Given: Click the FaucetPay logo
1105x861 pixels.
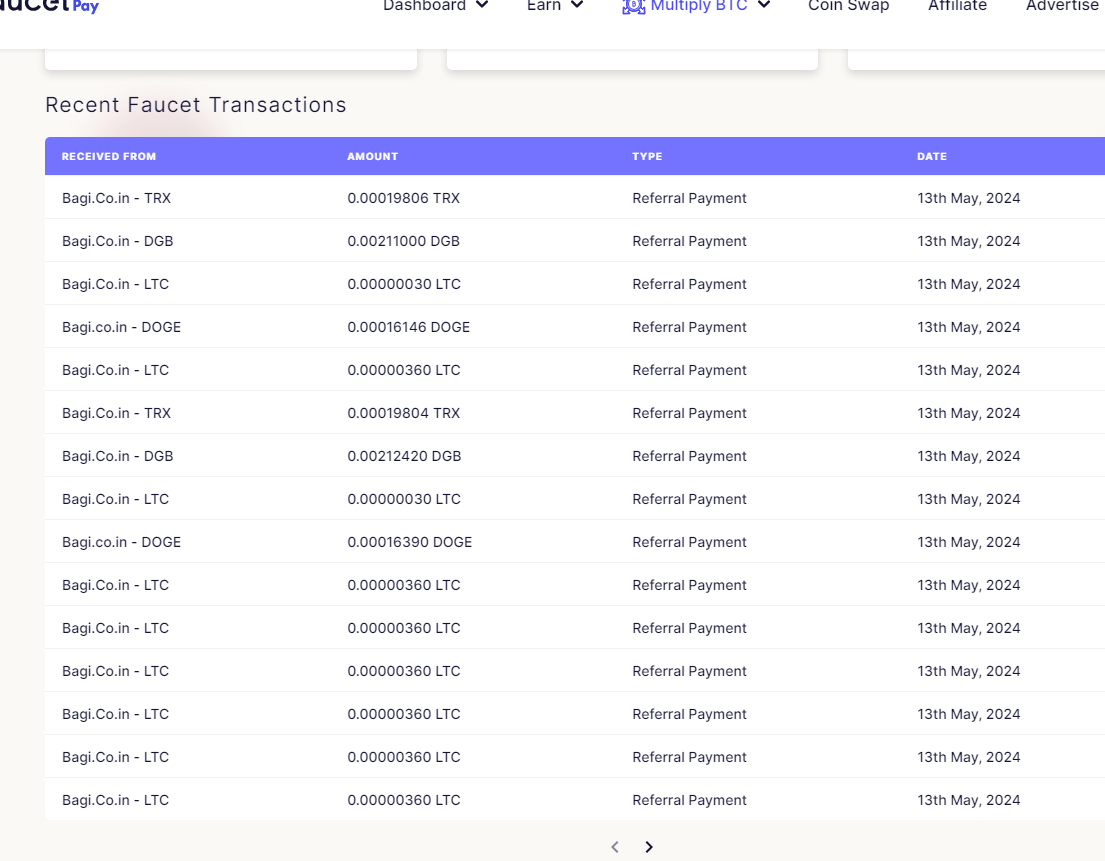Looking at the screenshot, I should [49, 6].
